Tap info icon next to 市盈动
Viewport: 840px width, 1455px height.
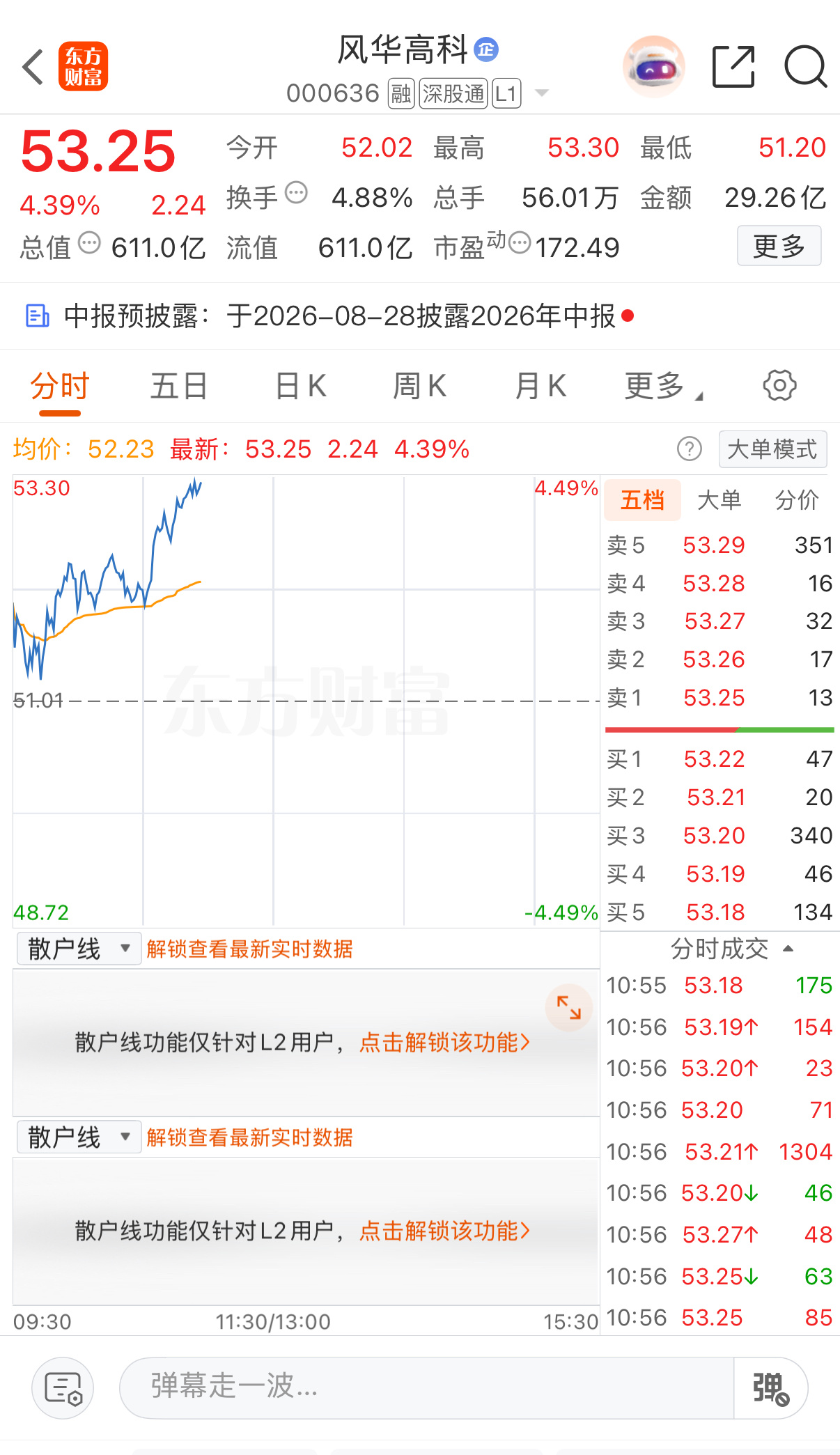(x=520, y=243)
